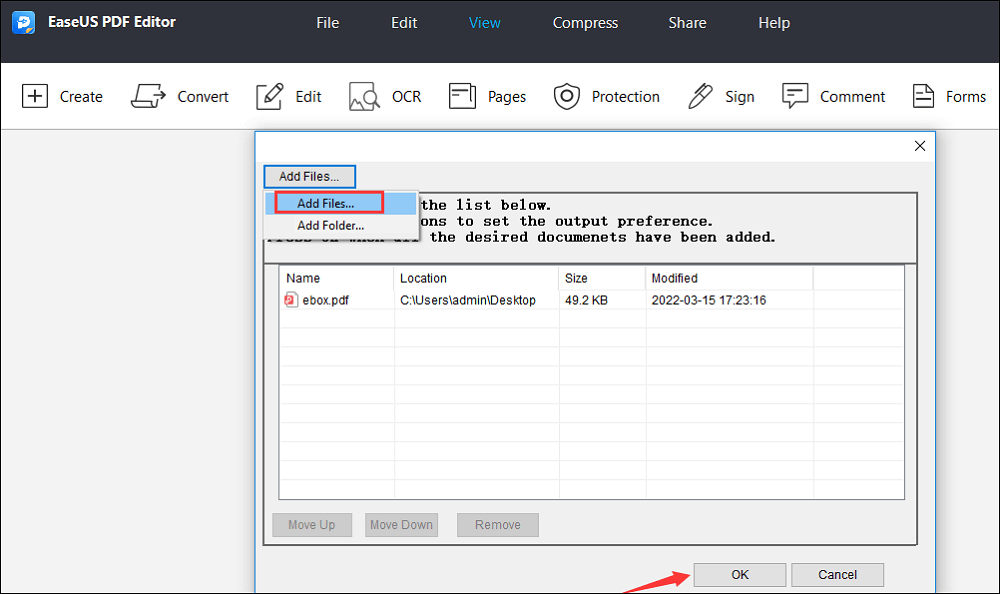Activate the Edit pencil icon in toolbar
This screenshot has height=594, width=1000.
pyautogui.click(x=270, y=96)
